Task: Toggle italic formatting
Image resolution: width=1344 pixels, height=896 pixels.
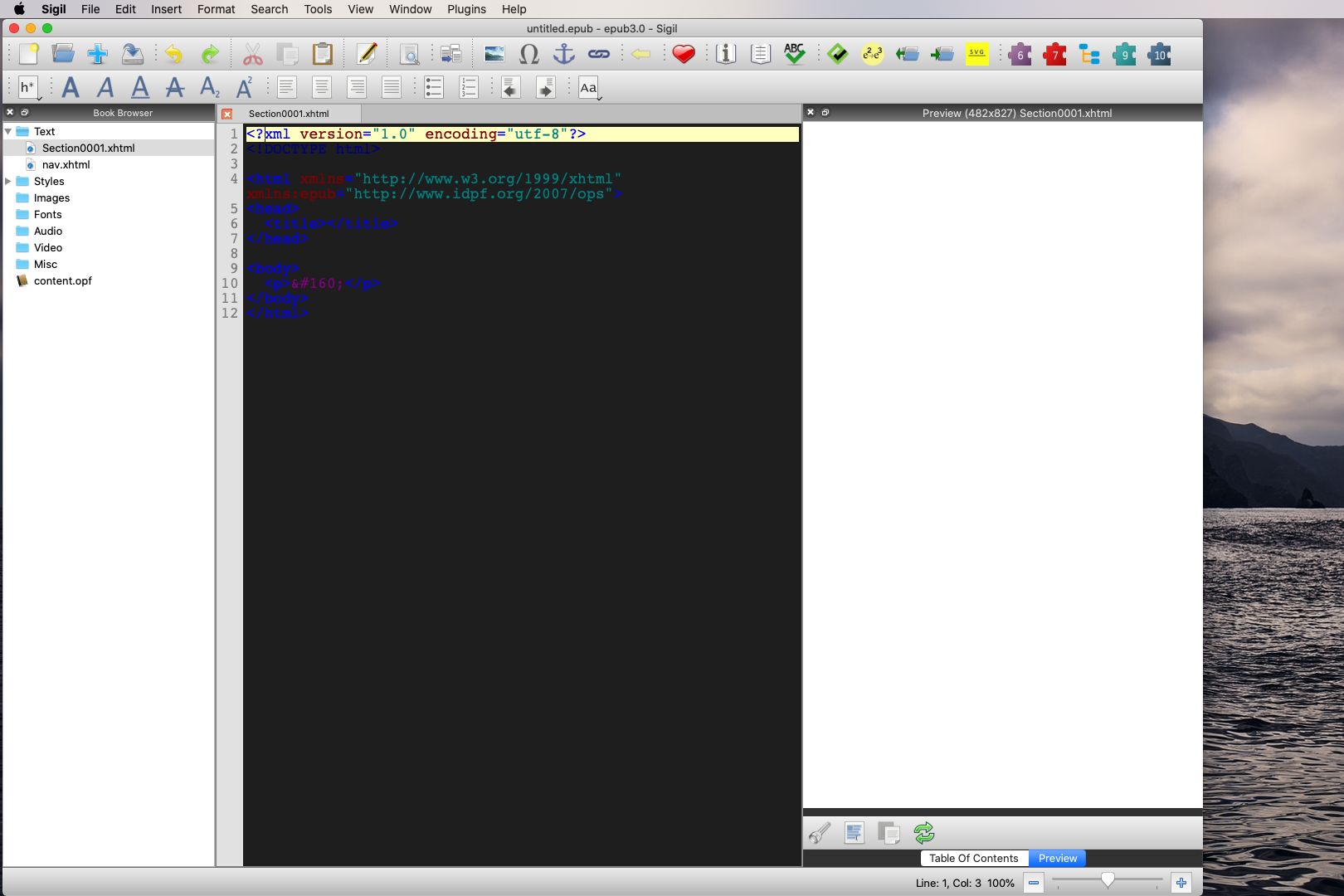Action: [106, 87]
